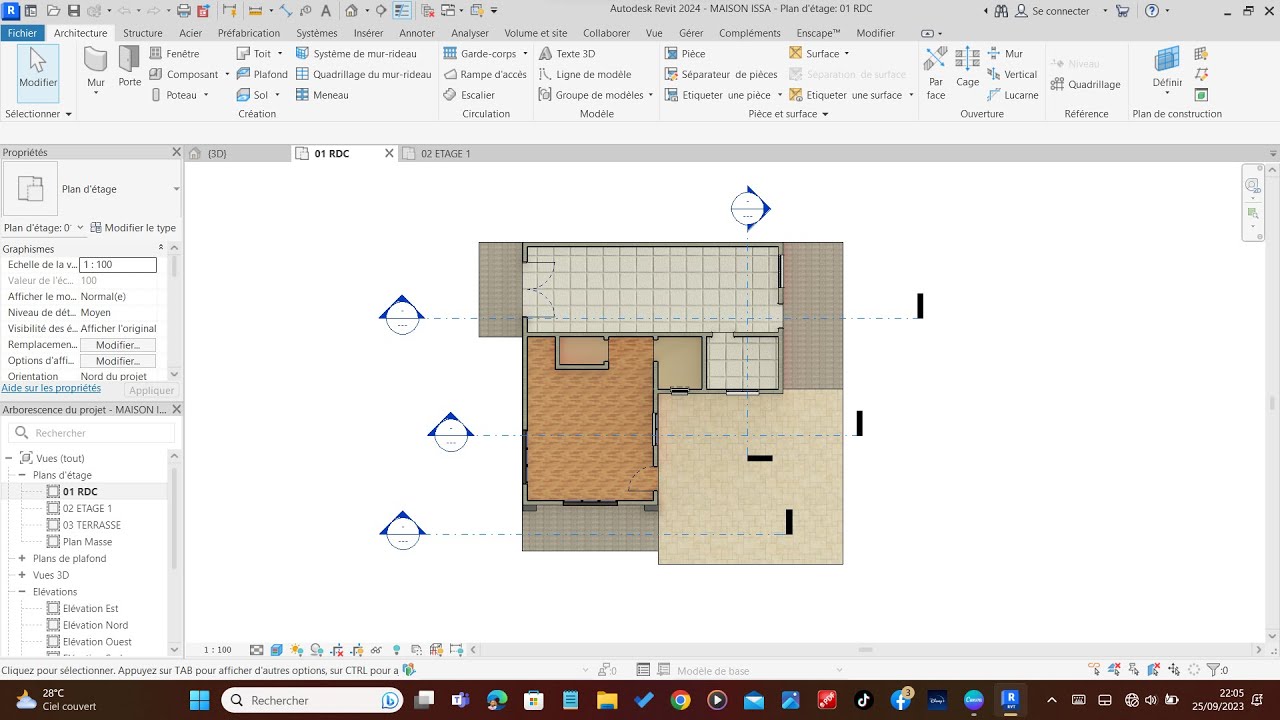Click the Appliquer button in properties

tap(152, 390)
